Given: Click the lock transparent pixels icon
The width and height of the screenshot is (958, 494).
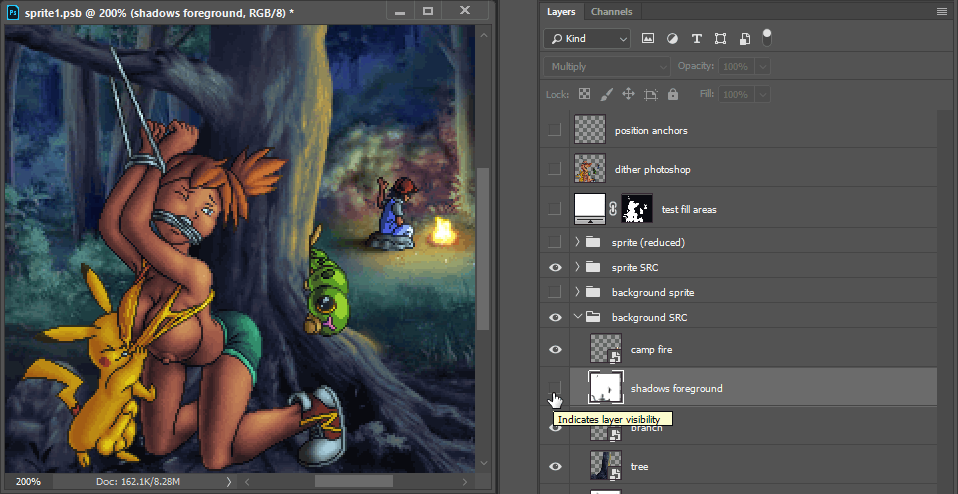Looking at the screenshot, I should coord(584,94).
